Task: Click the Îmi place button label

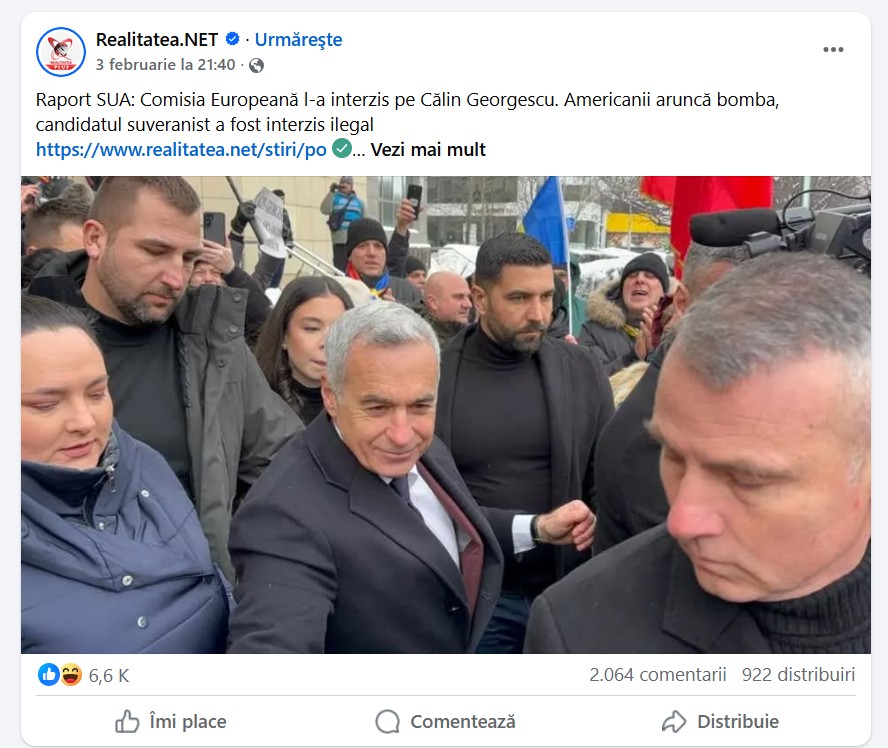Action: click(x=188, y=721)
